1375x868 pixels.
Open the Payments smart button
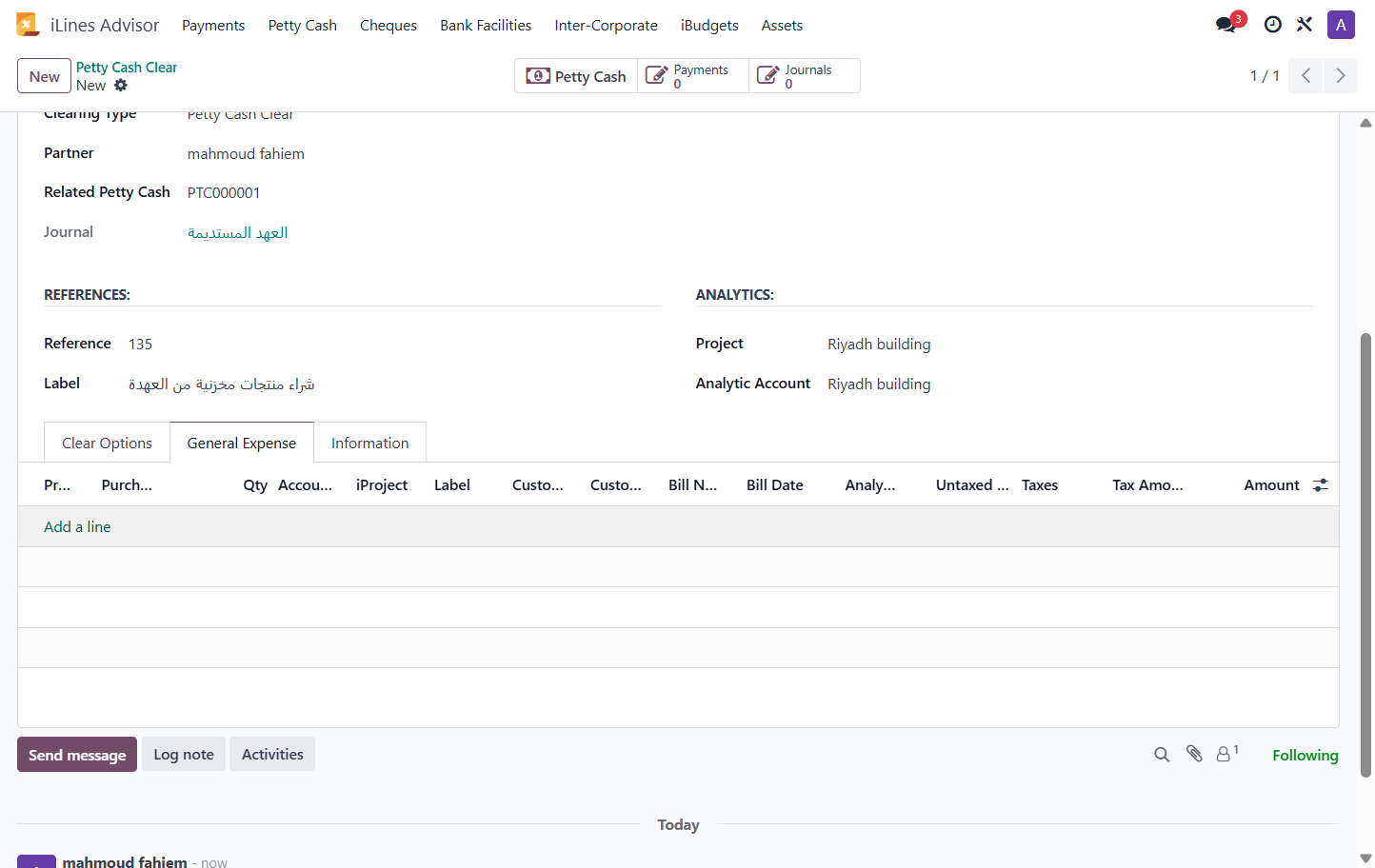[x=693, y=76]
